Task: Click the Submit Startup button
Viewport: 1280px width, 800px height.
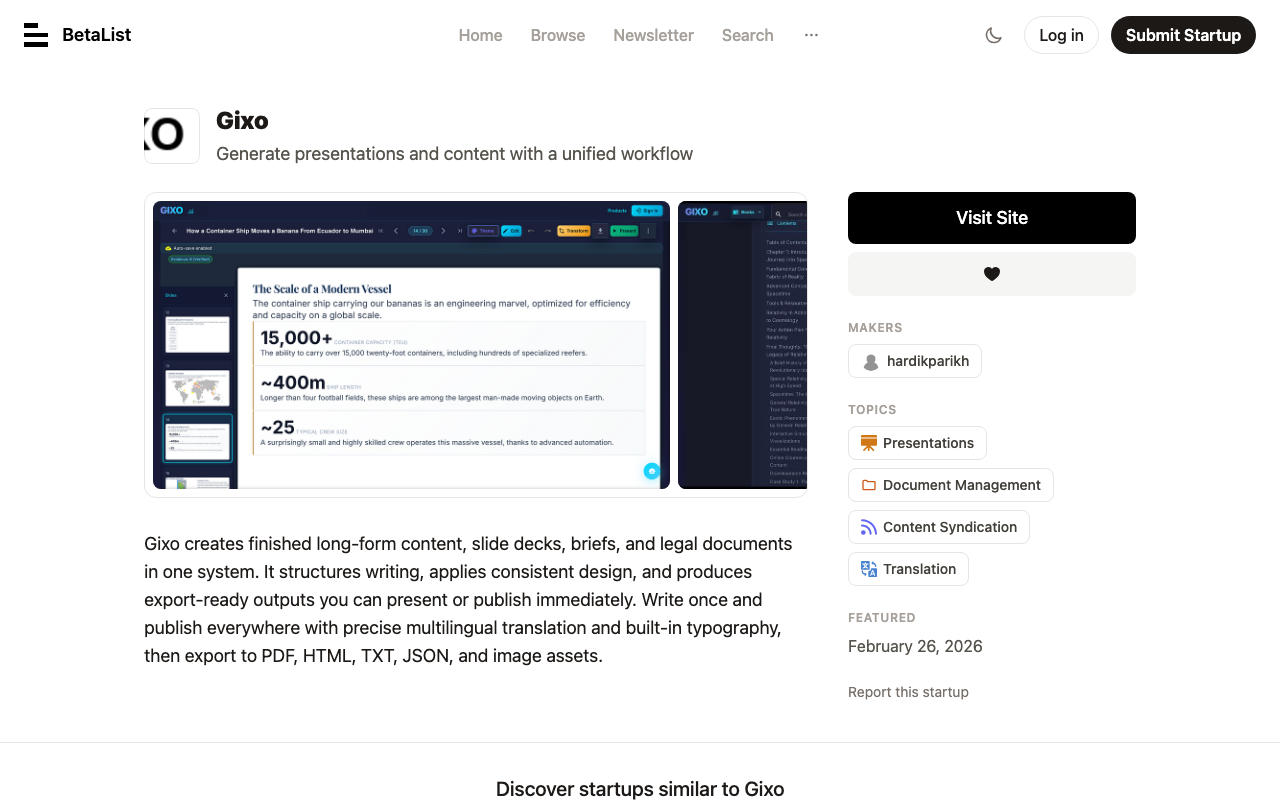Action: tap(1183, 35)
